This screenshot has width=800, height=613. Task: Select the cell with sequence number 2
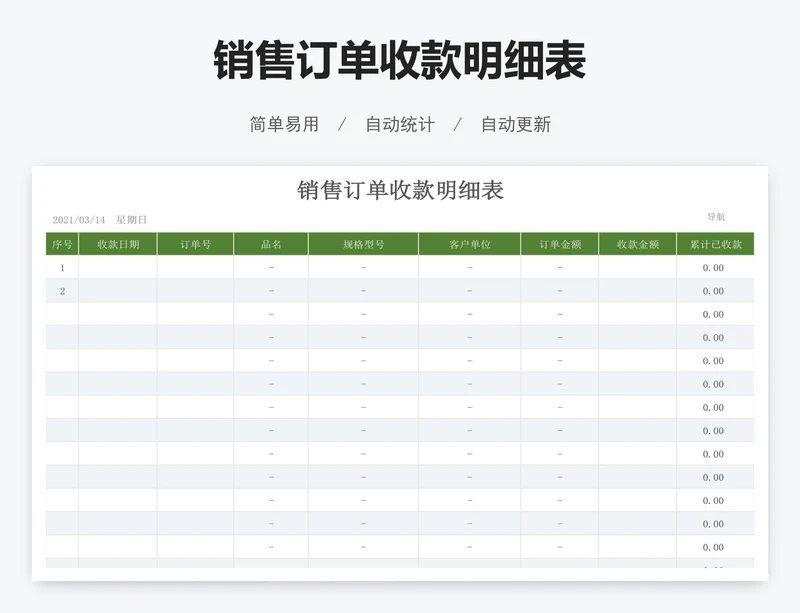[x=62, y=291]
